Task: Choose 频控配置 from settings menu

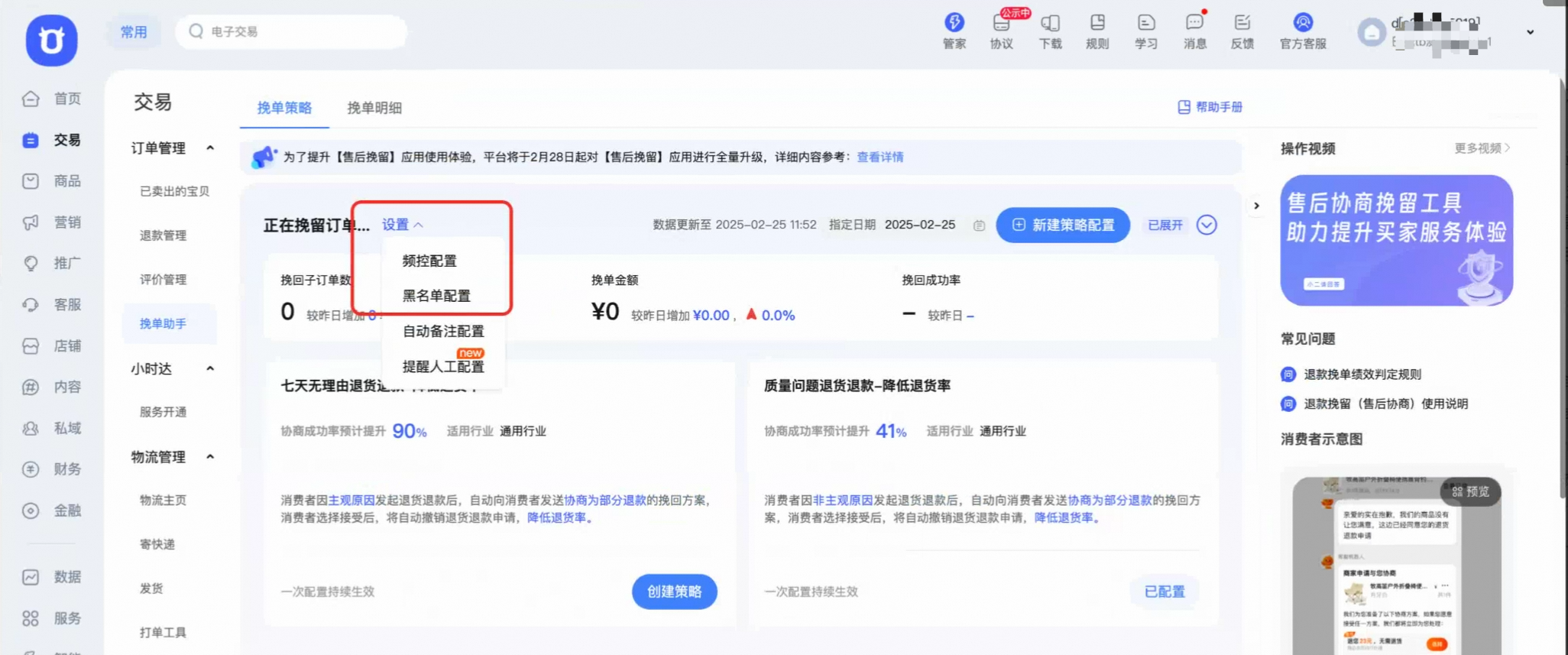Action: 429,261
